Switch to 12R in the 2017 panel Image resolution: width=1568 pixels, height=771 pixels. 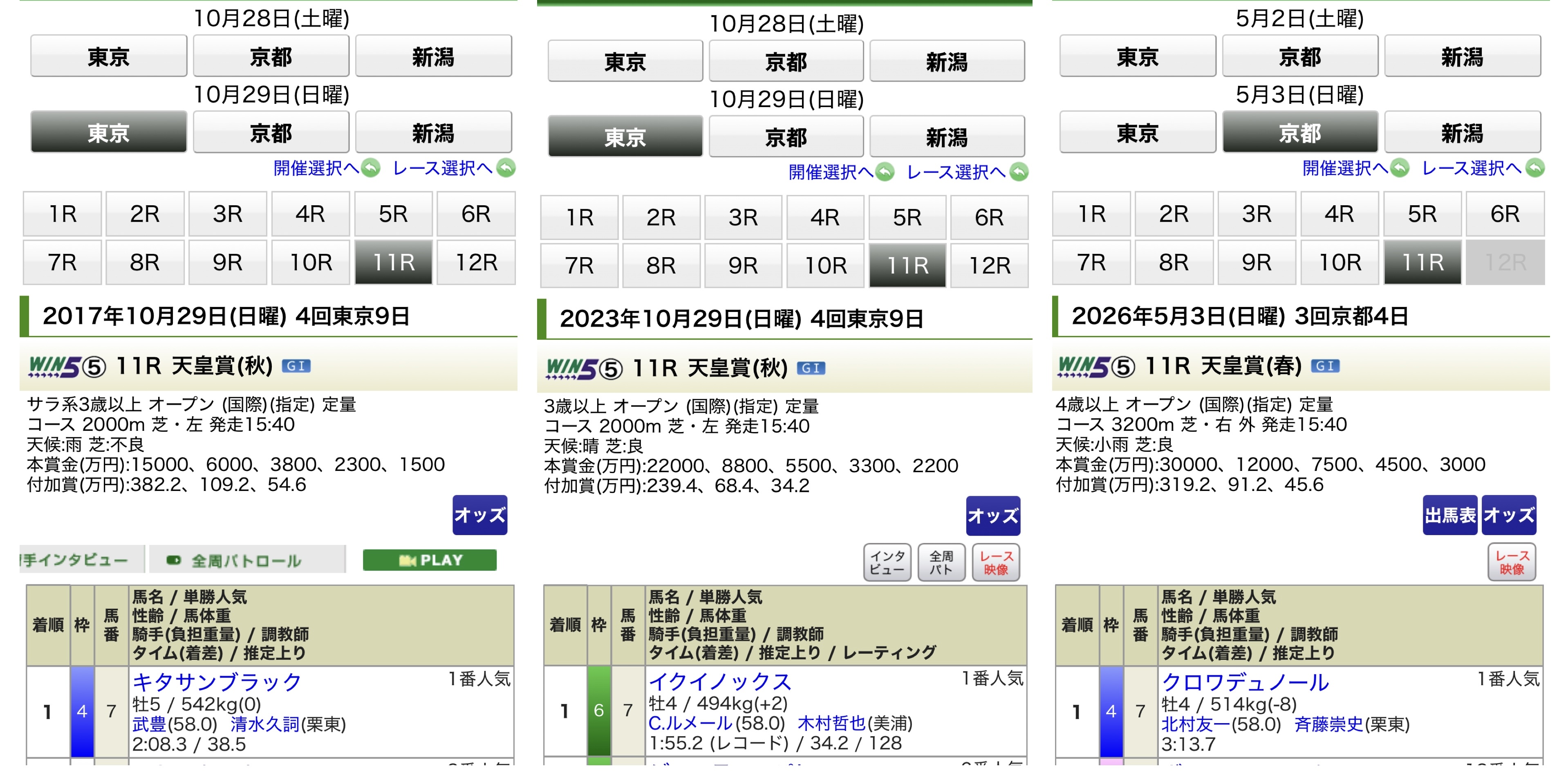[476, 262]
